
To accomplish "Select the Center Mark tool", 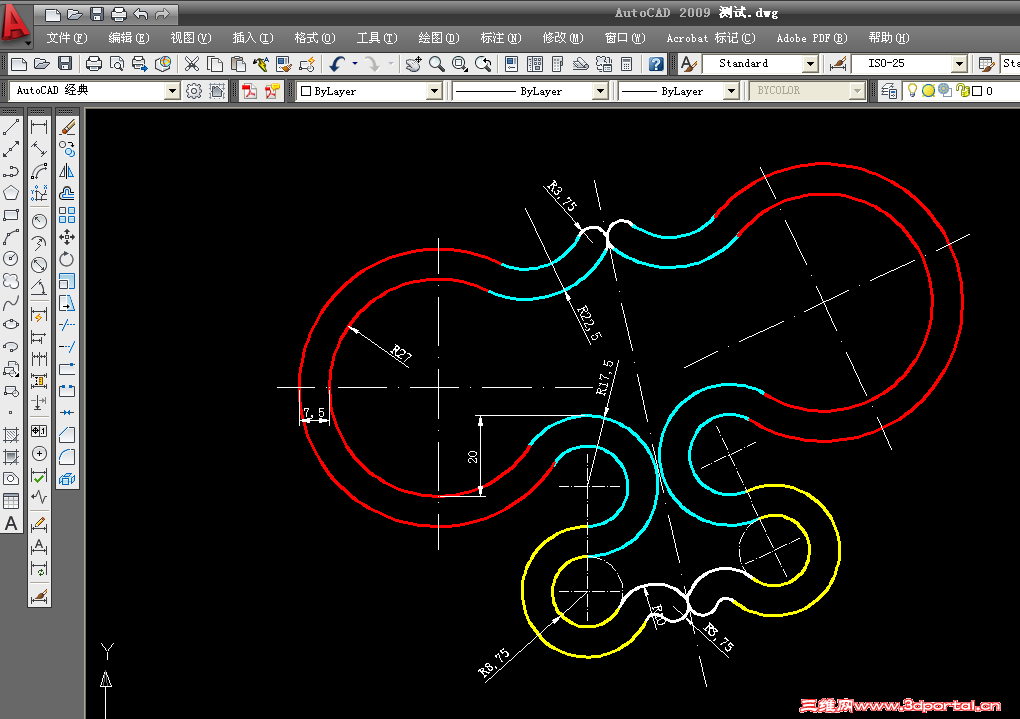I will pyautogui.click(x=39, y=454).
